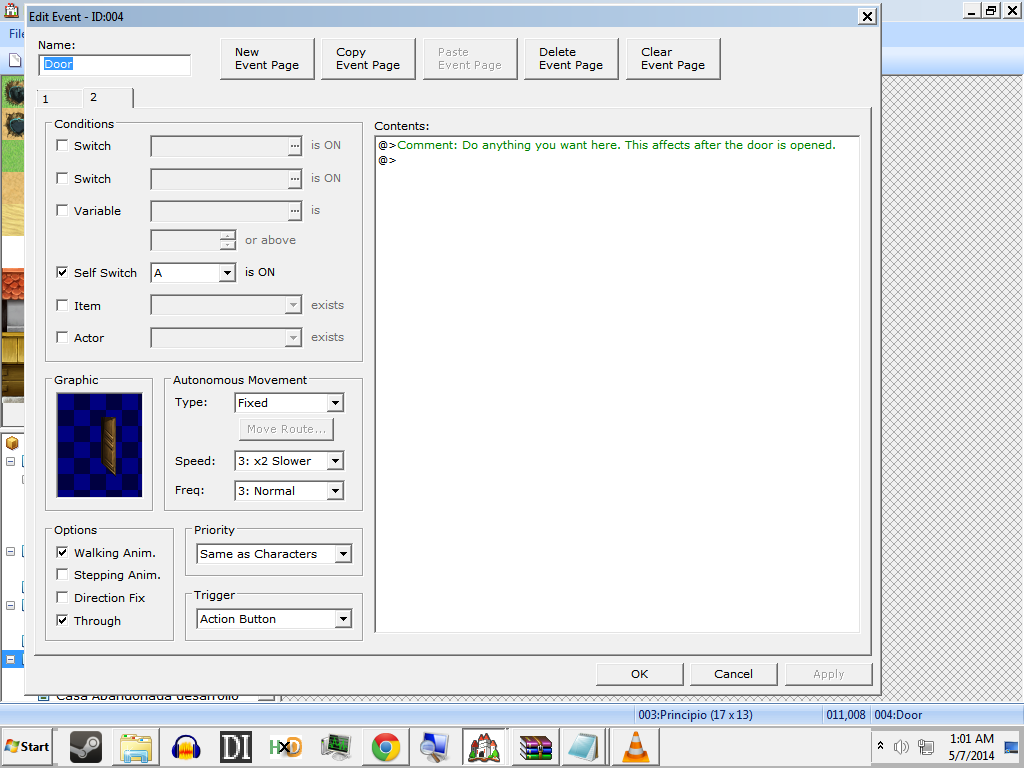The height and width of the screenshot is (768, 1024).
Task: Click the event Name text field
Action: click(115, 64)
